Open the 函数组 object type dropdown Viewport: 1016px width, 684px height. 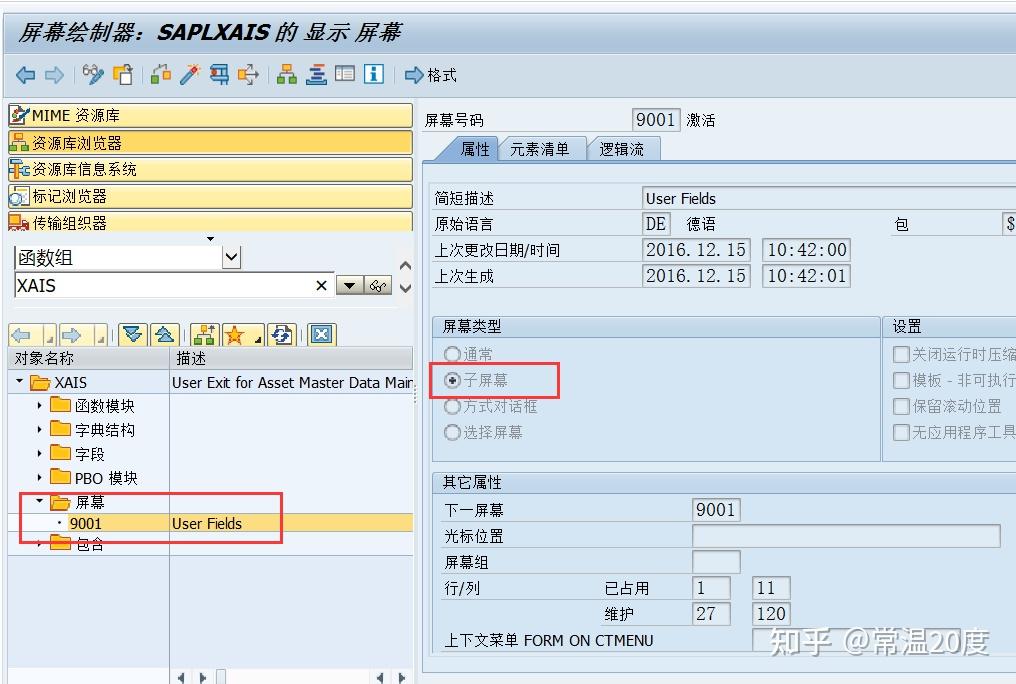click(x=230, y=257)
